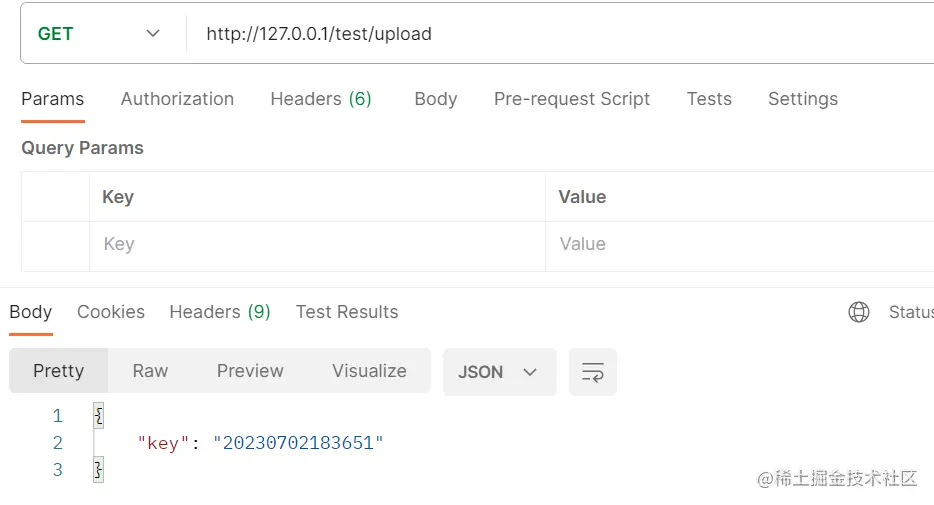Open the request Settings tab
Viewport: 934px width, 505px height.
(x=802, y=99)
